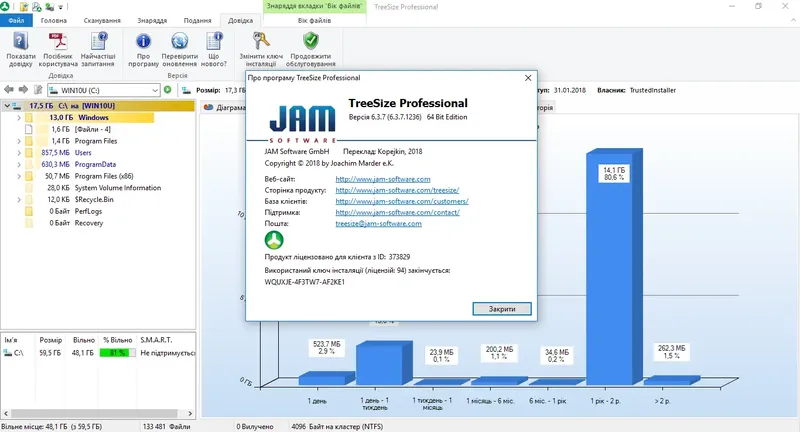The height and width of the screenshot is (432, 800).
Task: Close the Про програму dialog with X
Action: point(528,78)
